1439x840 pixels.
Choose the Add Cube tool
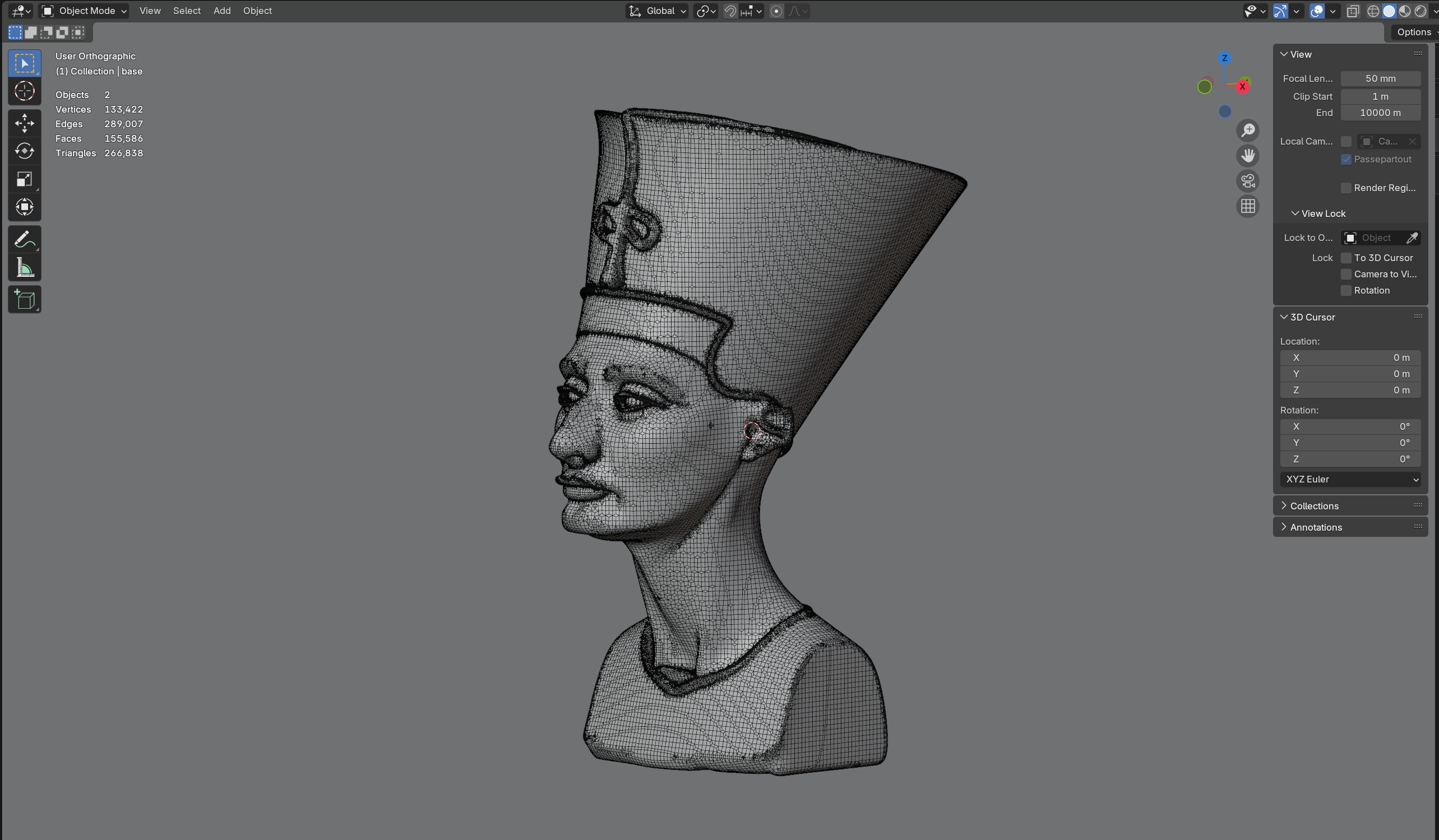[x=24, y=300]
